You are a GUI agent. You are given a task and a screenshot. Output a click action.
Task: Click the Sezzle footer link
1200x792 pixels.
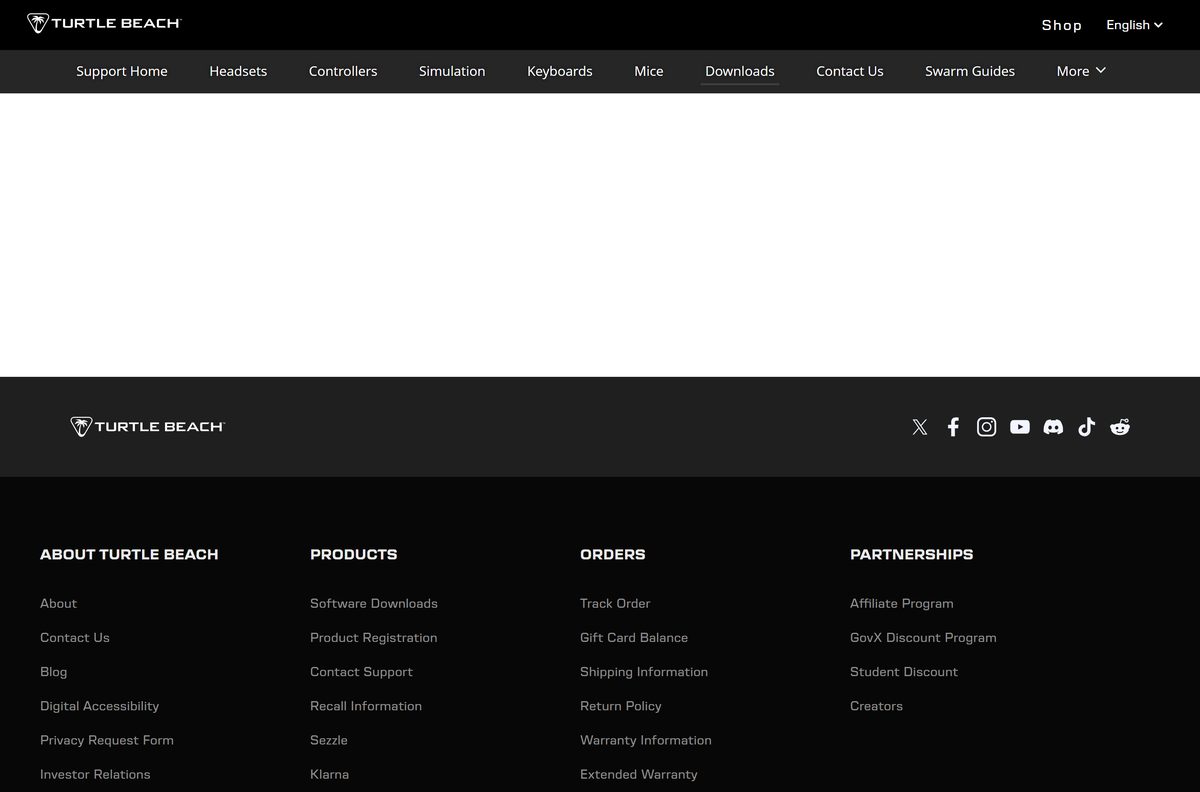click(329, 740)
